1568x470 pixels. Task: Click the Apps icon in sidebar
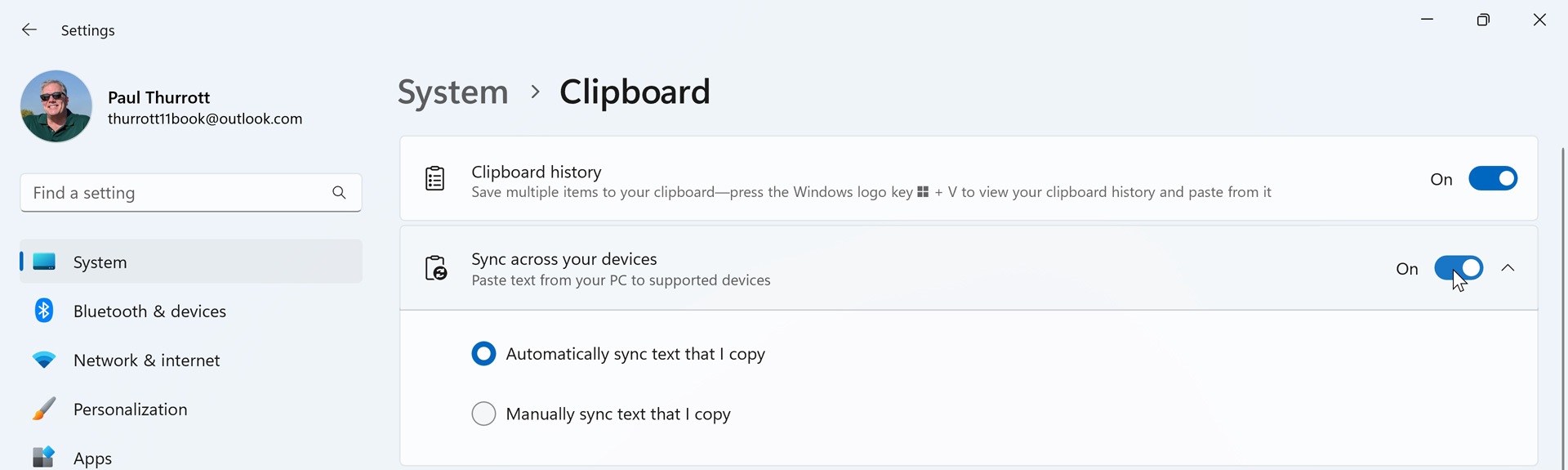point(44,456)
